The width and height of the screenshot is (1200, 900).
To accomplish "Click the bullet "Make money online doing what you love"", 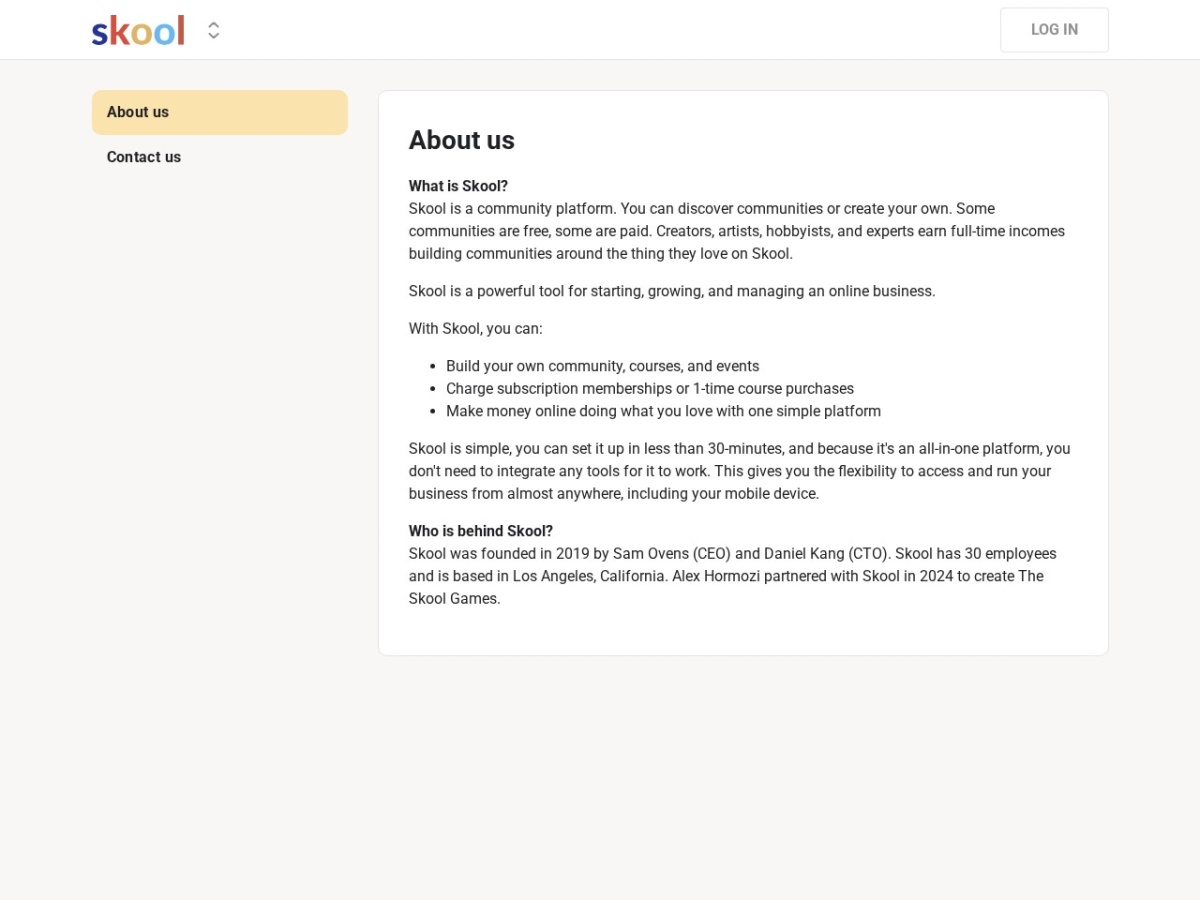I will pos(664,411).
